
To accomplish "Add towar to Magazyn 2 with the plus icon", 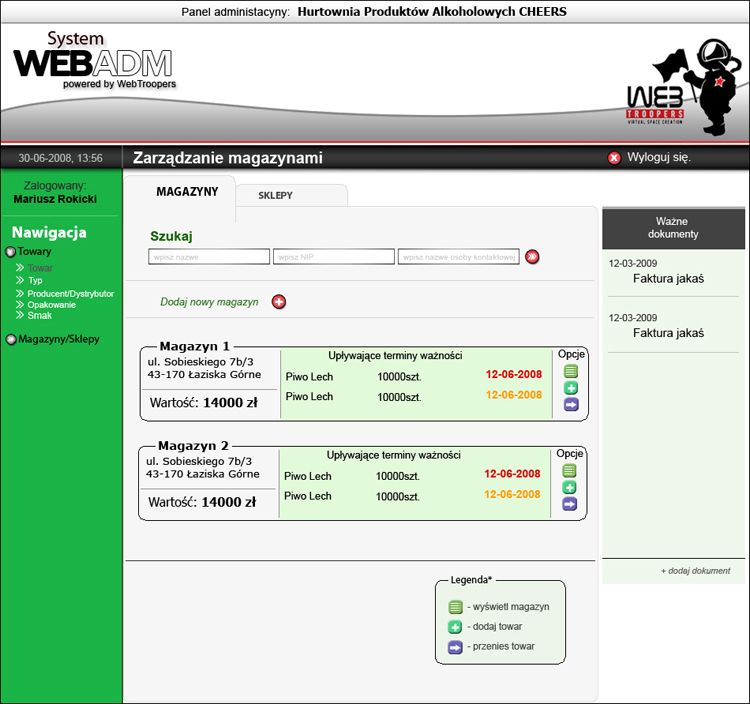I will point(570,487).
